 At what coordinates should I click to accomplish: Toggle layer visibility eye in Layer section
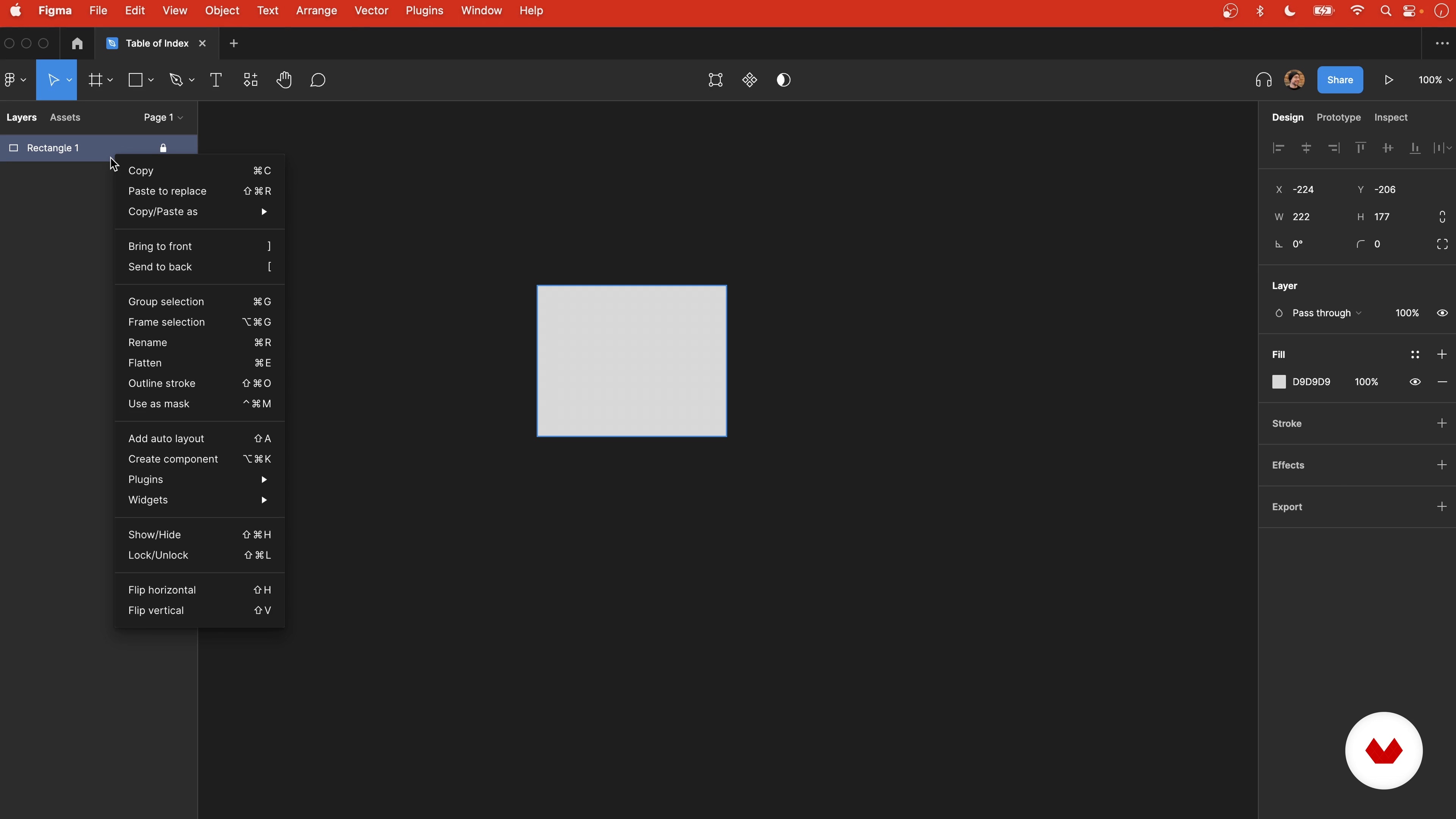(x=1442, y=313)
